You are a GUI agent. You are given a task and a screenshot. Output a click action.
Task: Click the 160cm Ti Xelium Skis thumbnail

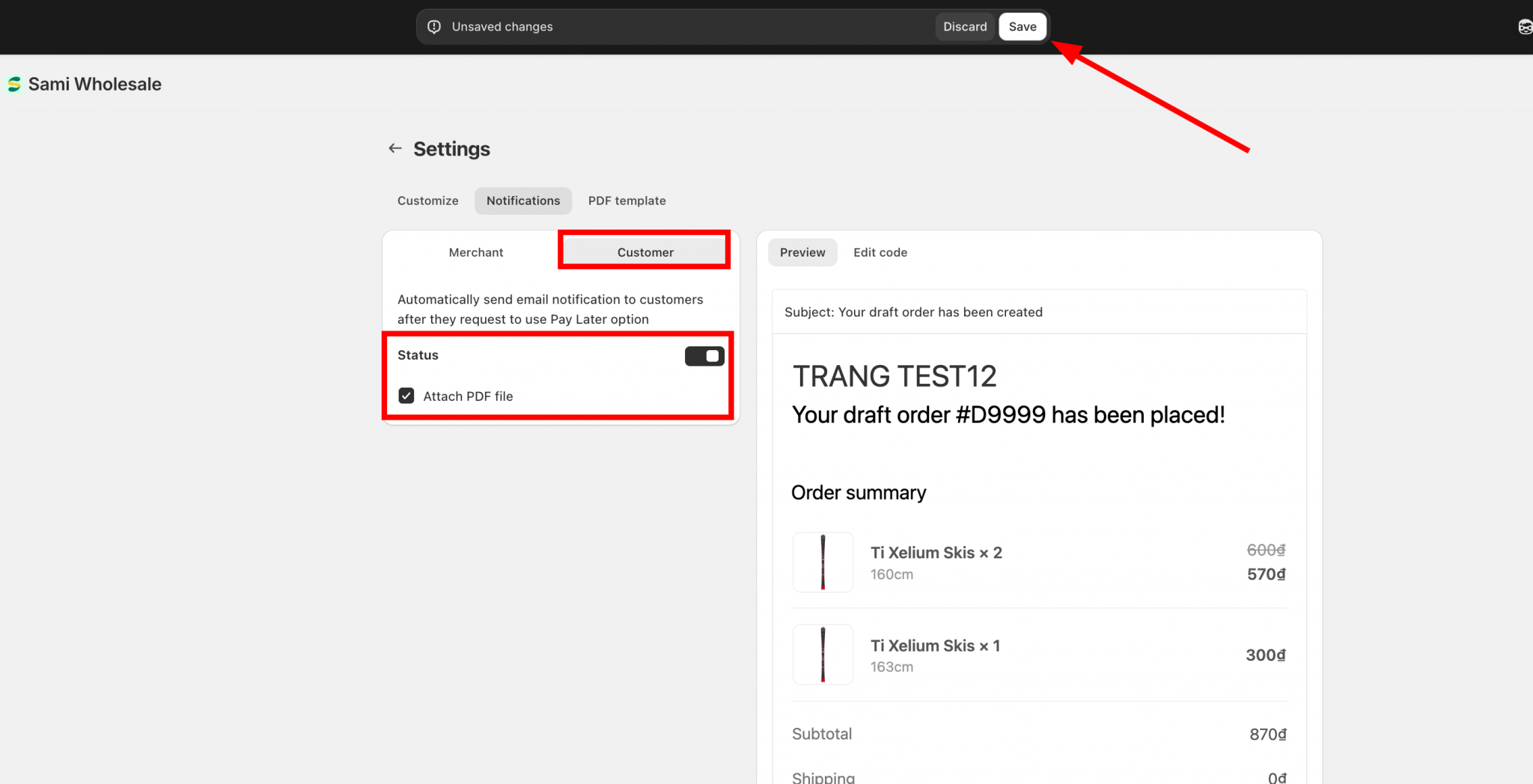[x=823, y=562]
